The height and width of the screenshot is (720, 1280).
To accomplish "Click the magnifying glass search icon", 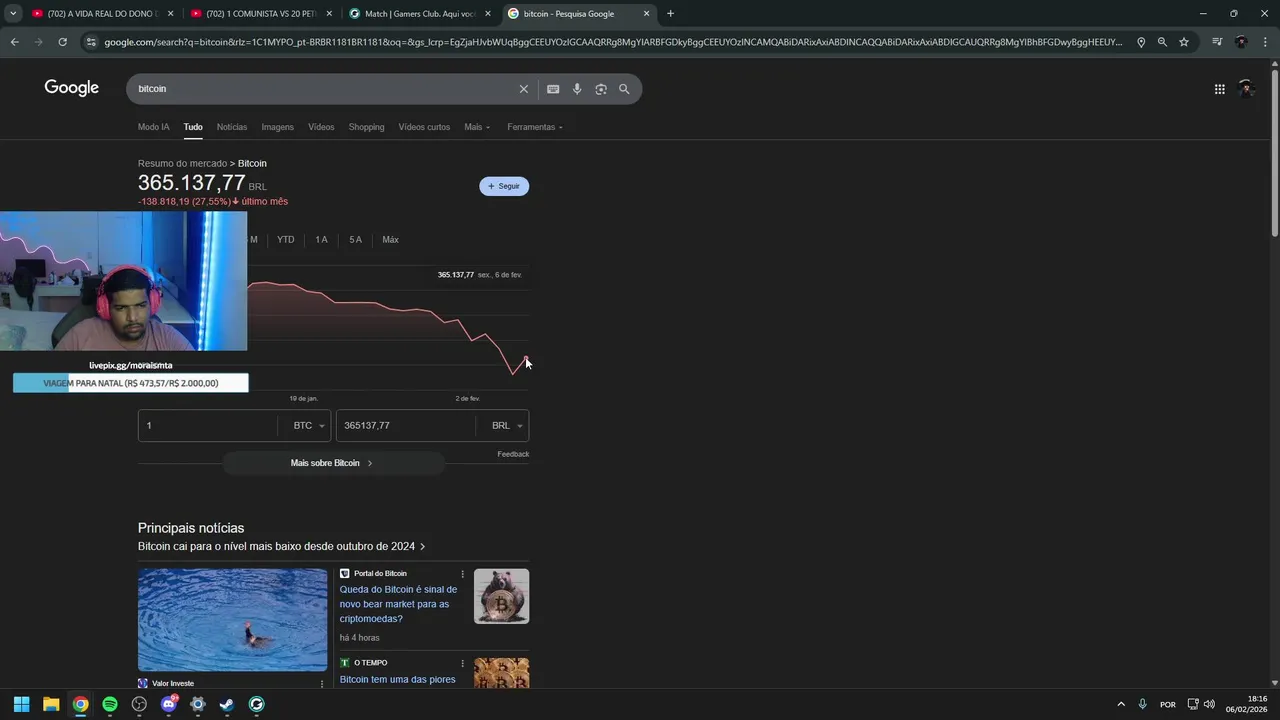I will (624, 89).
